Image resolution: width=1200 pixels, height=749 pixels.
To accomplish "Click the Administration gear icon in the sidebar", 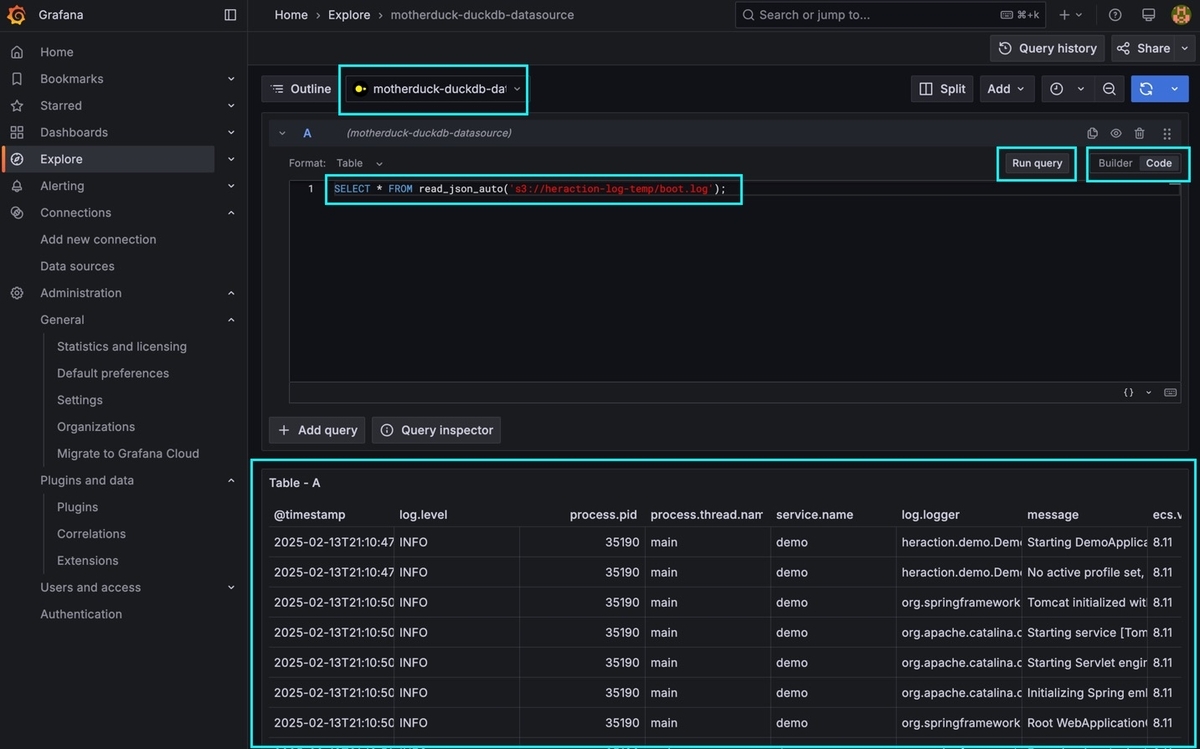I will pos(17,293).
